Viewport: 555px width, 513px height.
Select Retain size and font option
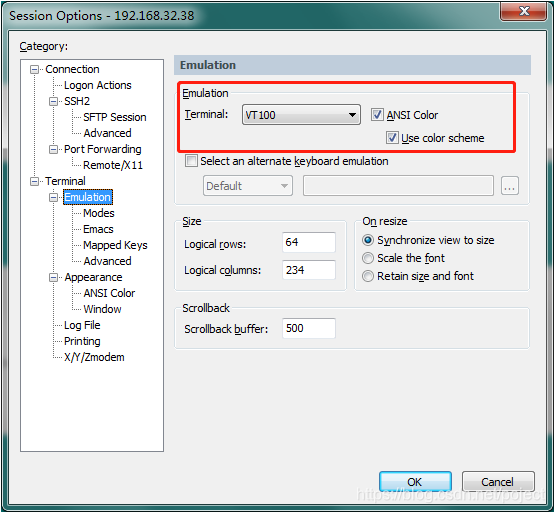click(x=368, y=276)
